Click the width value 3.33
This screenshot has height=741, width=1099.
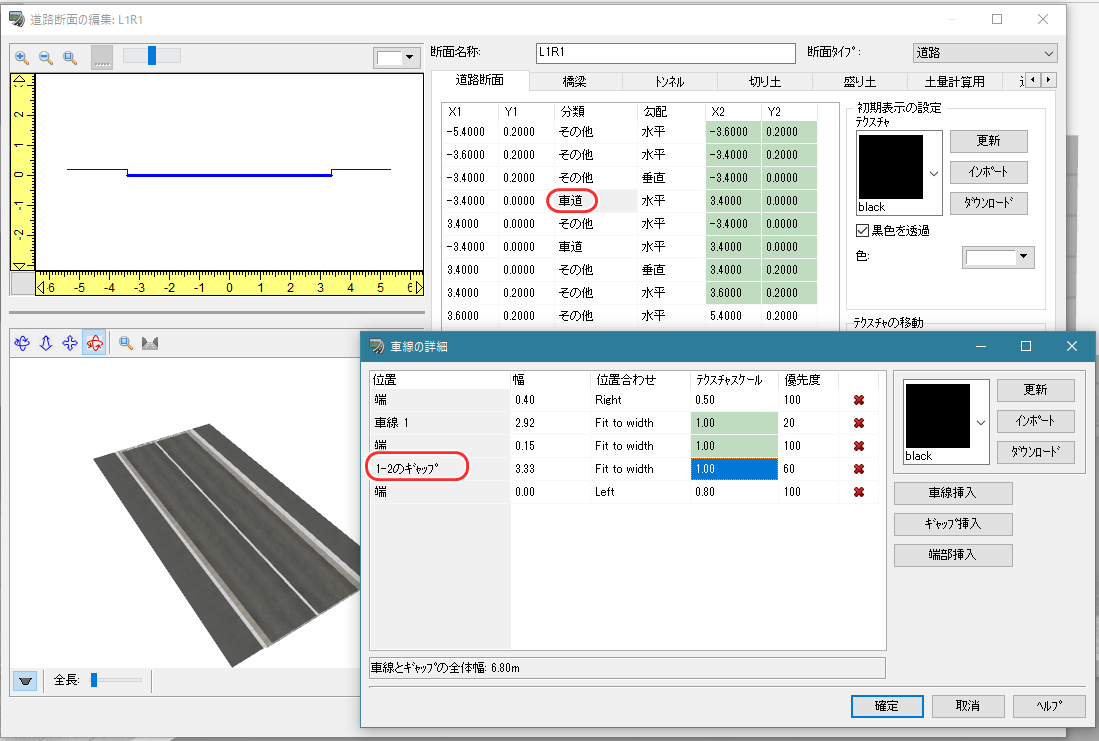pyautogui.click(x=525, y=469)
